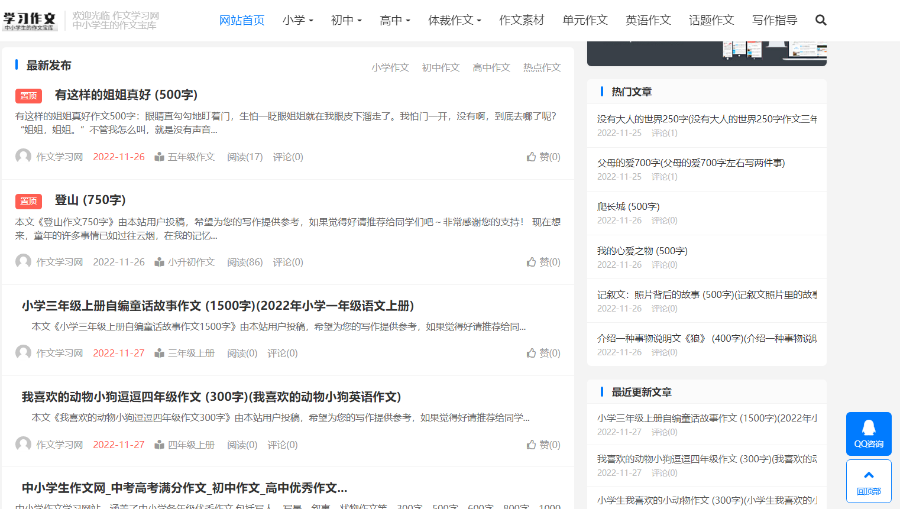The height and width of the screenshot is (509, 900).
Task: Switch to 小学作文 tab in 最新发布
Action: point(390,68)
